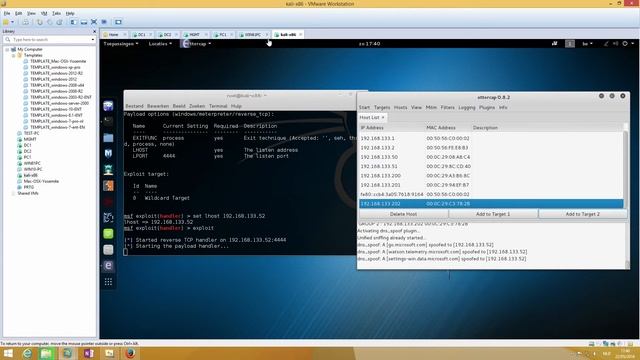Select highlighted host row 192.168.133.202

pos(491,204)
